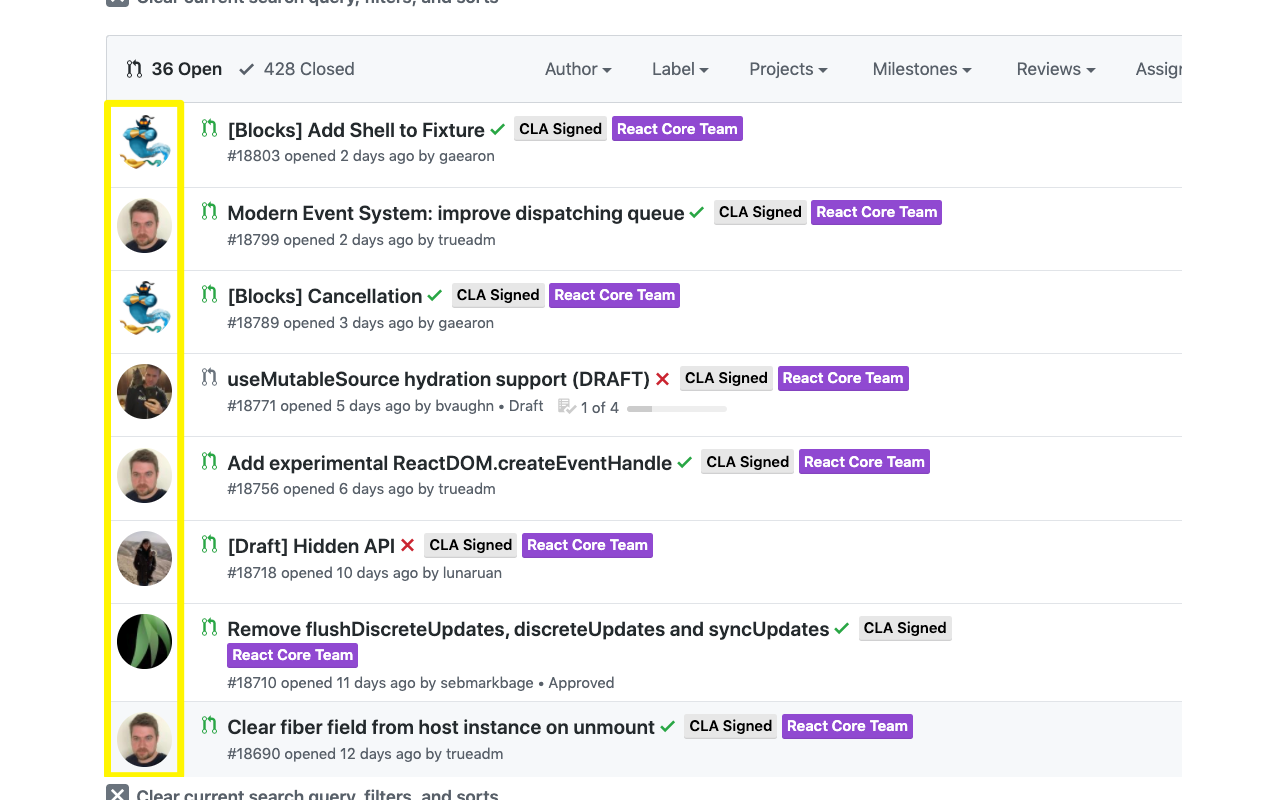
Task: Click the X icon to clear current search query
Action: coord(117,793)
